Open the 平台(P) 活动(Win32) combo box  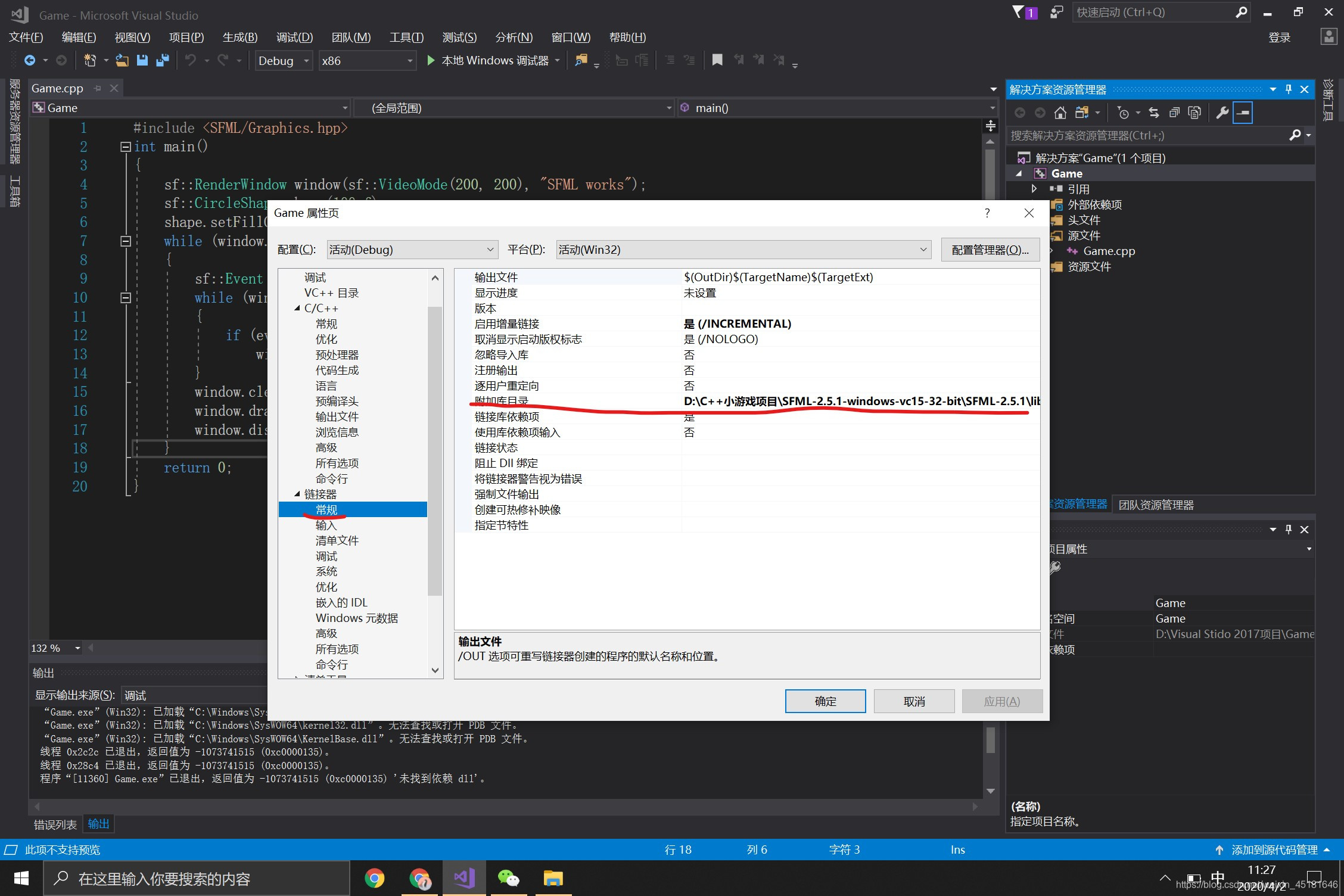743,250
